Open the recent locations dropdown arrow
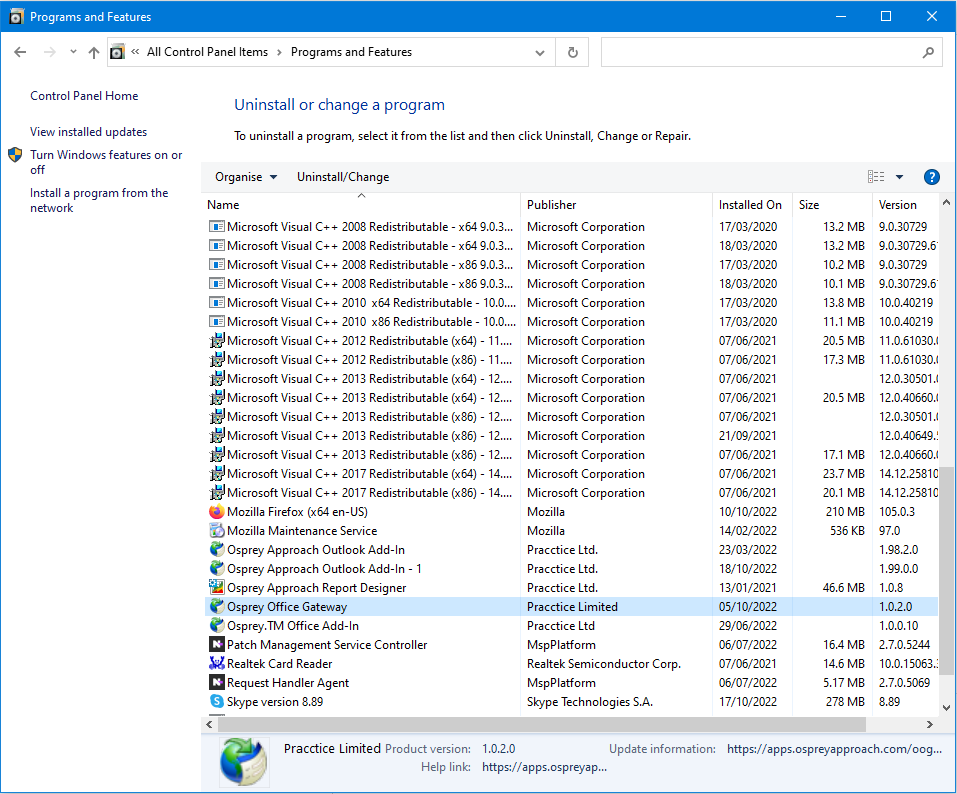The image size is (957, 794). pos(73,52)
